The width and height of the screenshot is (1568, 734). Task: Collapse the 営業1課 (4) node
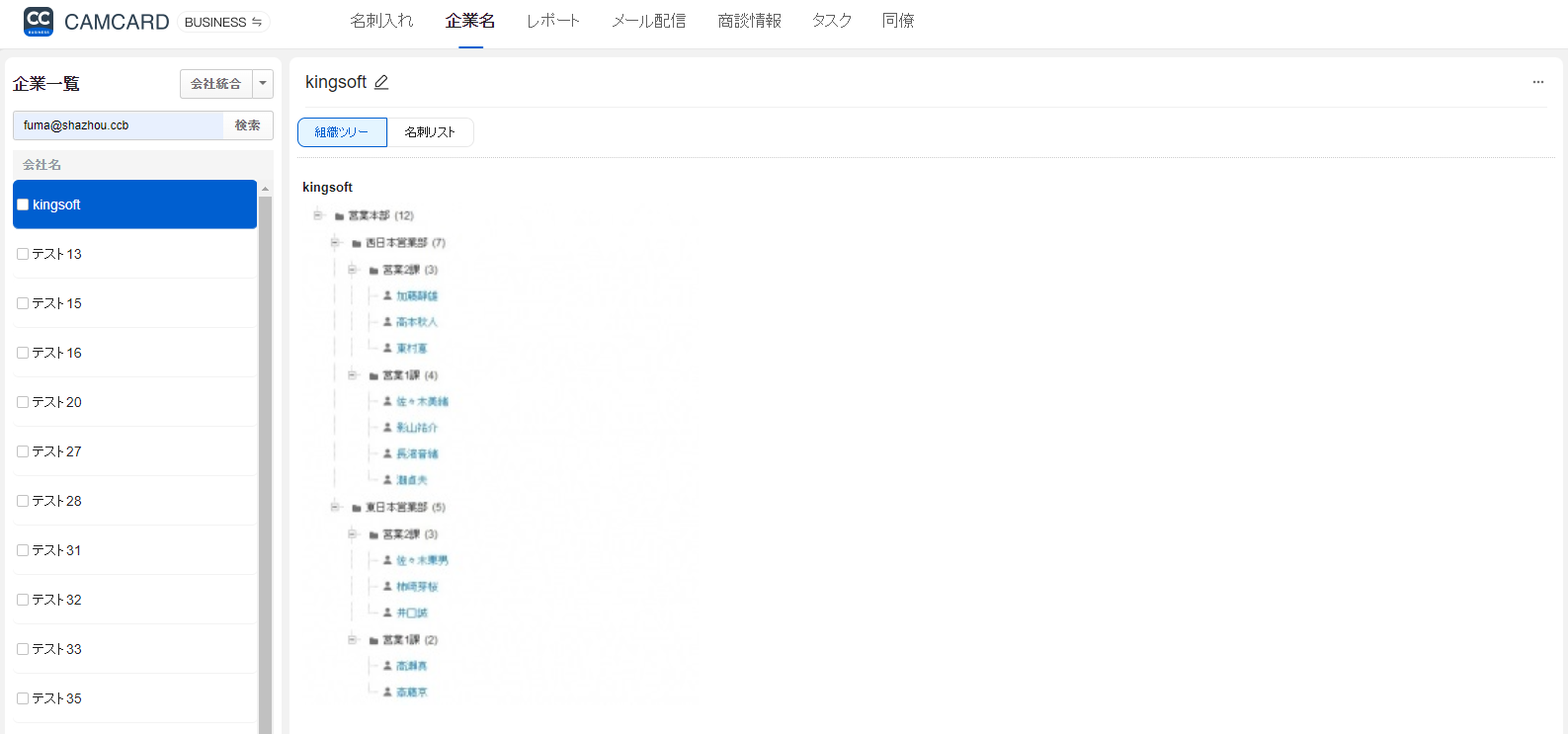[352, 374]
